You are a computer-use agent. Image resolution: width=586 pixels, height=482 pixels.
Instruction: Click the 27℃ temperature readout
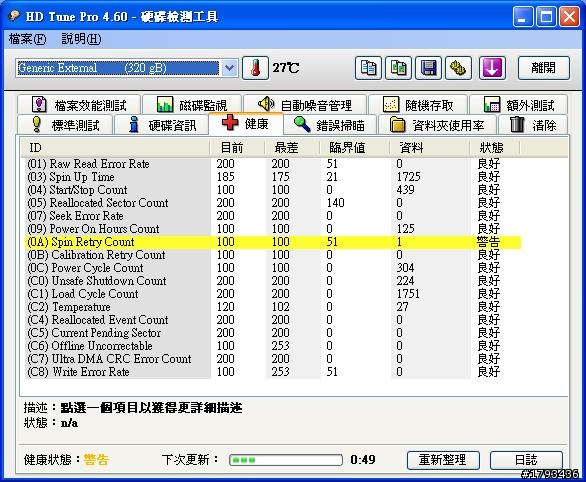point(286,68)
